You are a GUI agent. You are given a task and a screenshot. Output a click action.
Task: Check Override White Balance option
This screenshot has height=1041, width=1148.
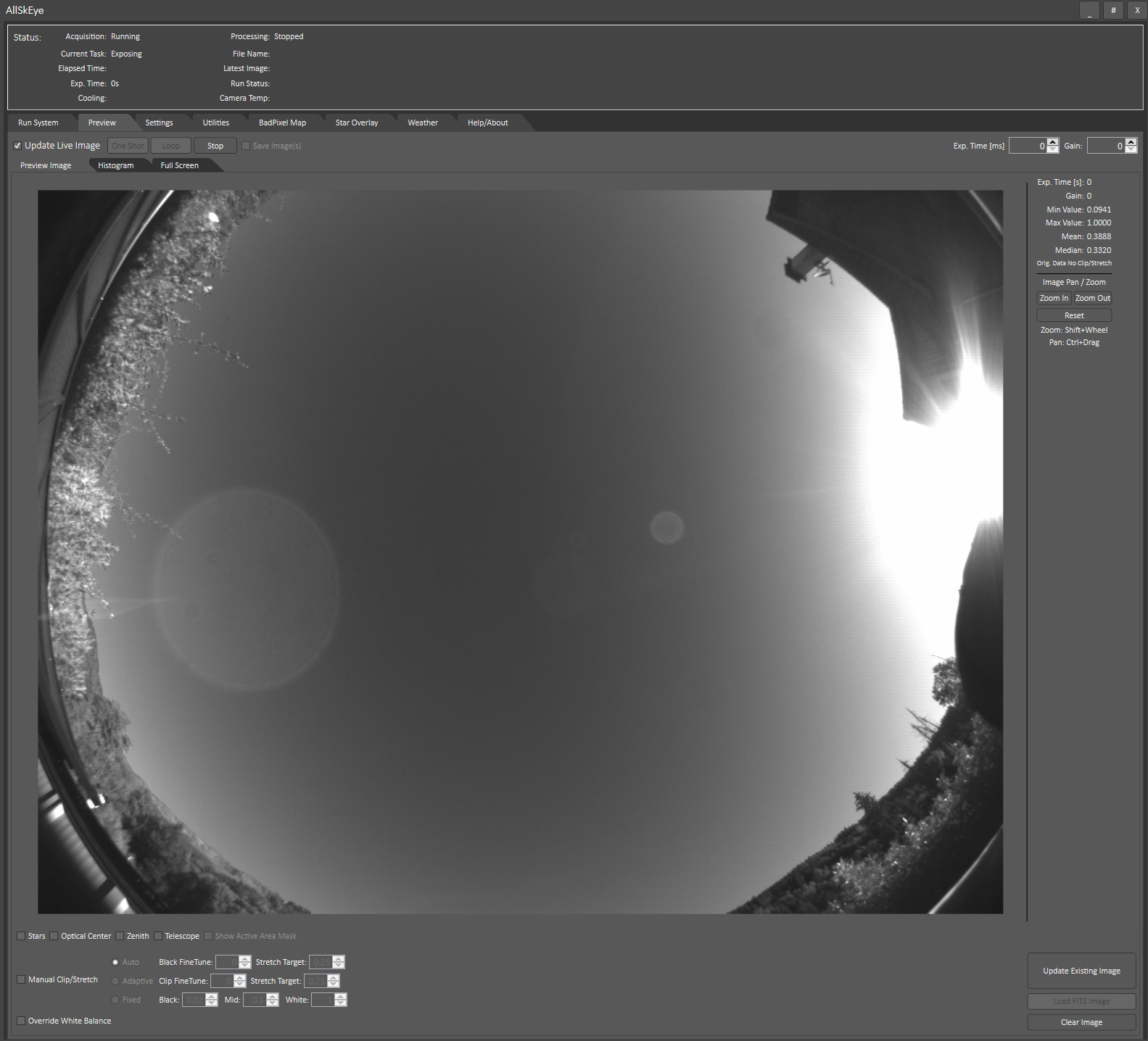click(21, 1021)
